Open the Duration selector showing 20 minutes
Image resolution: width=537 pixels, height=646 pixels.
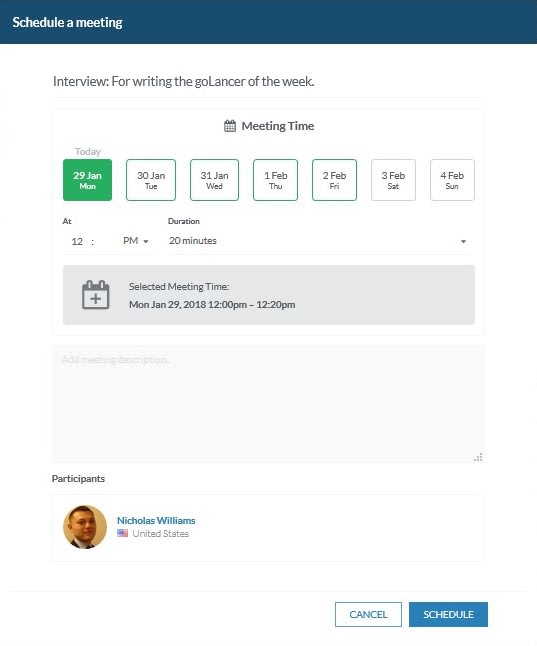[x=320, y=241]
